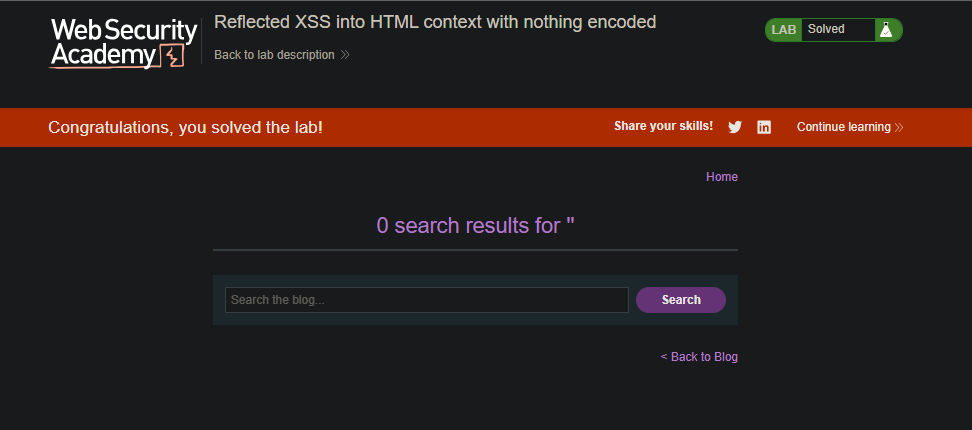The height and width of the screenshot is (430, 972).
Task: Share on Twitter via bird icon
Action: coord(735,127)
